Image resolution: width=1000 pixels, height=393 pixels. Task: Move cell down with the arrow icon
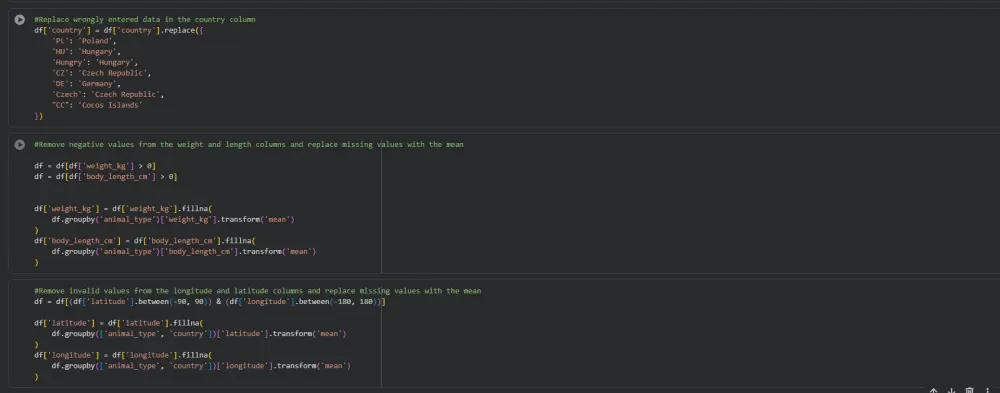[x=952, y=390]
